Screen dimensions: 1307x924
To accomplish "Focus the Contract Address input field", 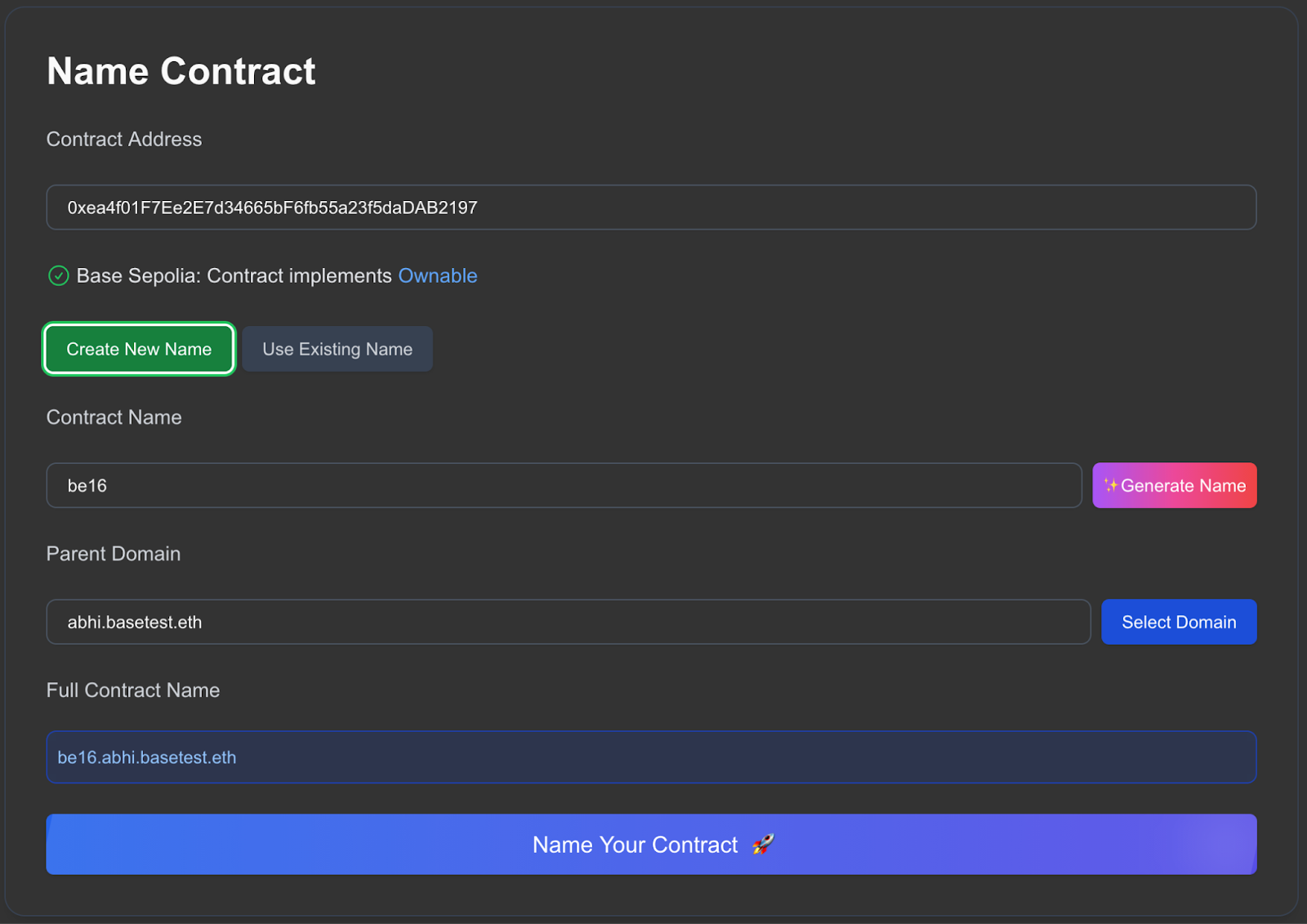I will pyautogui.click(x=650, y=208).
